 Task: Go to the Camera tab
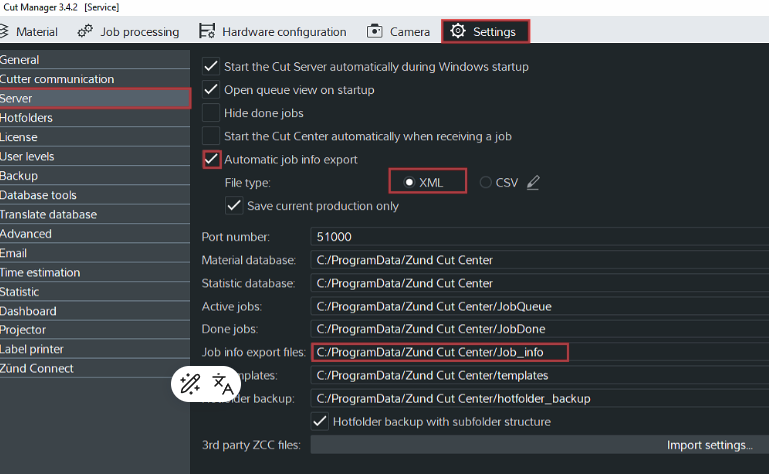pos(399,31)
